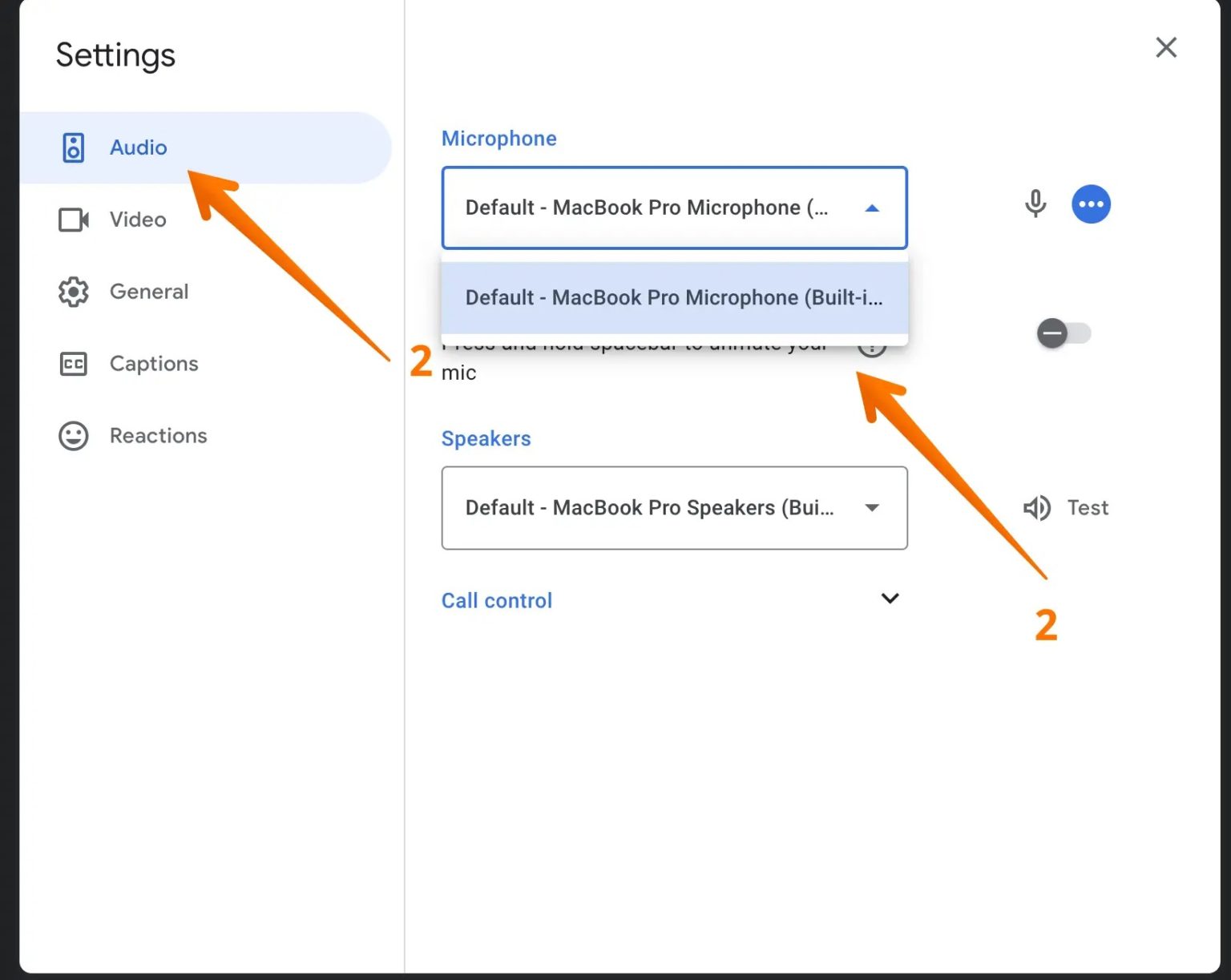The width and height of the screenshot is (1231, 980).
Task: Click the Test speakers button
Action: tap(1087, 507)
